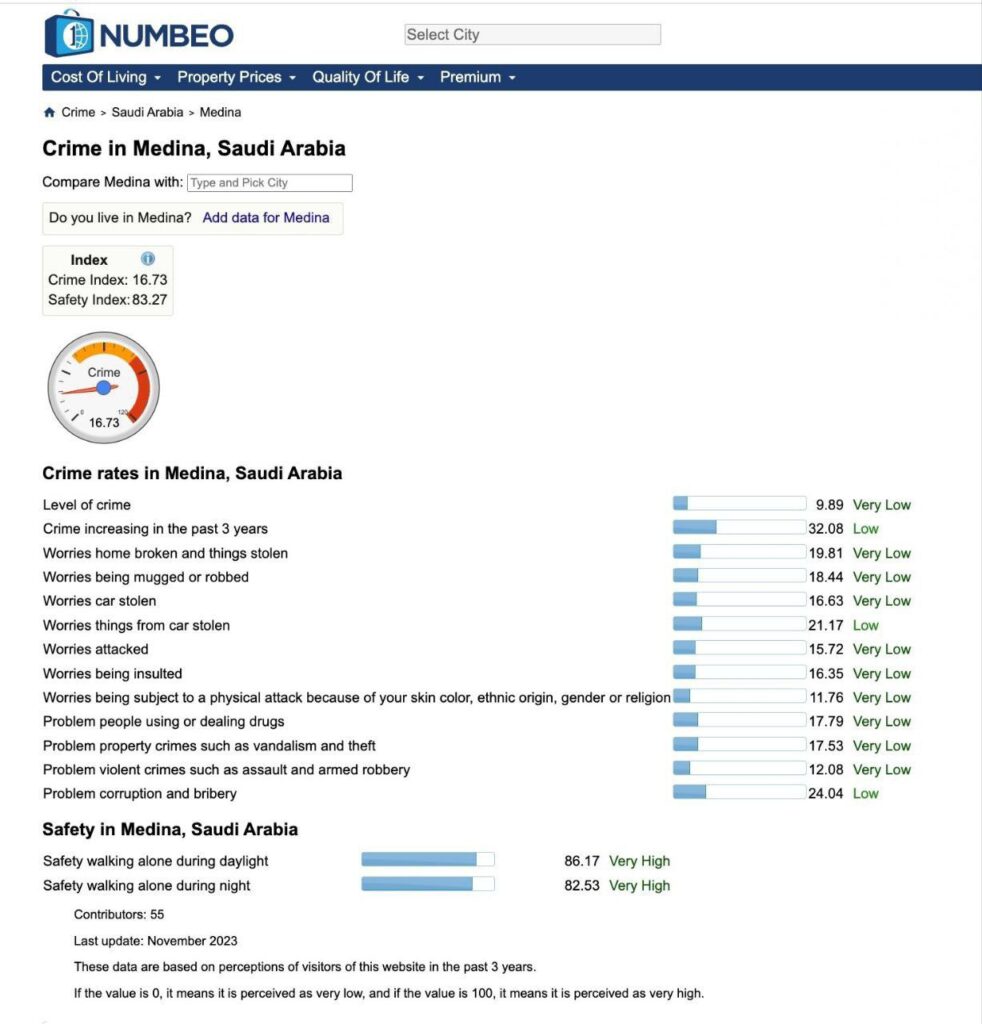
Task: Click the Crime increasing in past 3 years bar
Action: (x=739, y=528)
